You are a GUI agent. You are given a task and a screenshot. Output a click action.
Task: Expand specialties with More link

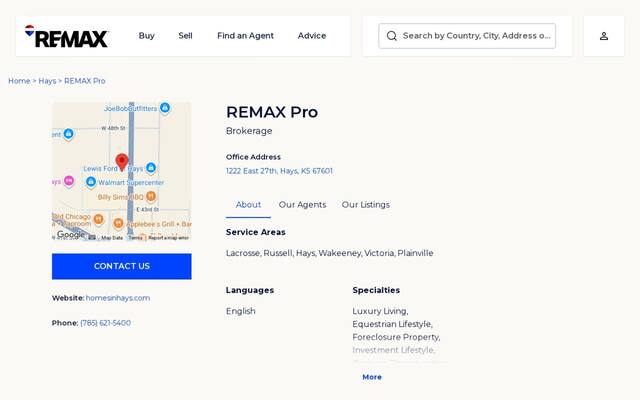(372, 377)
